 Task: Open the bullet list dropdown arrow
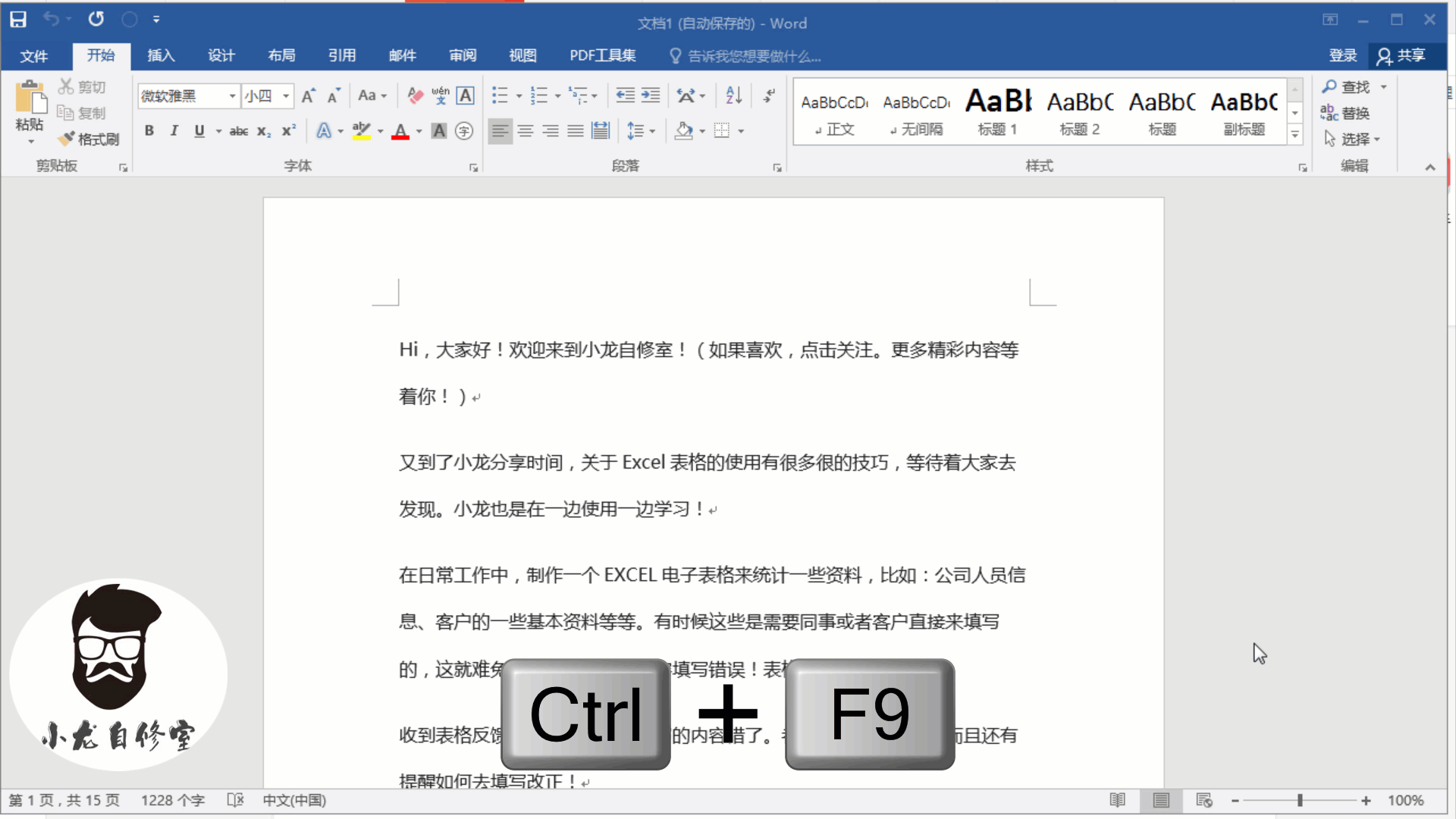point(518,96)
